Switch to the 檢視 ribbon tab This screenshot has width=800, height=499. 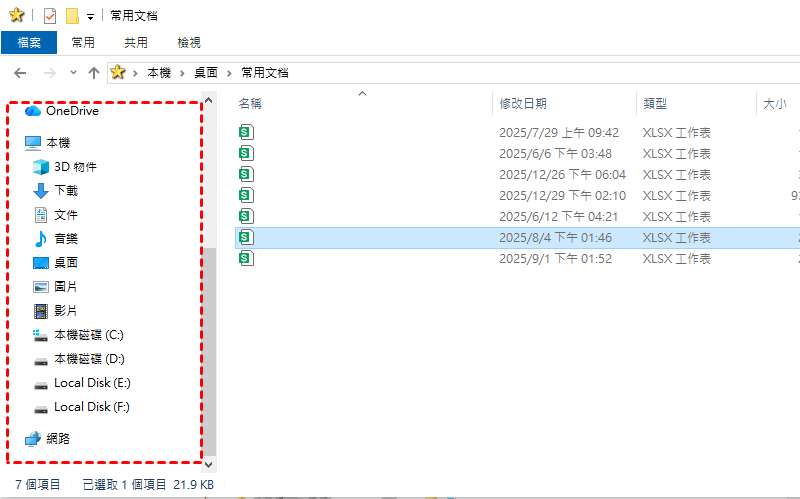coord(188,43)
